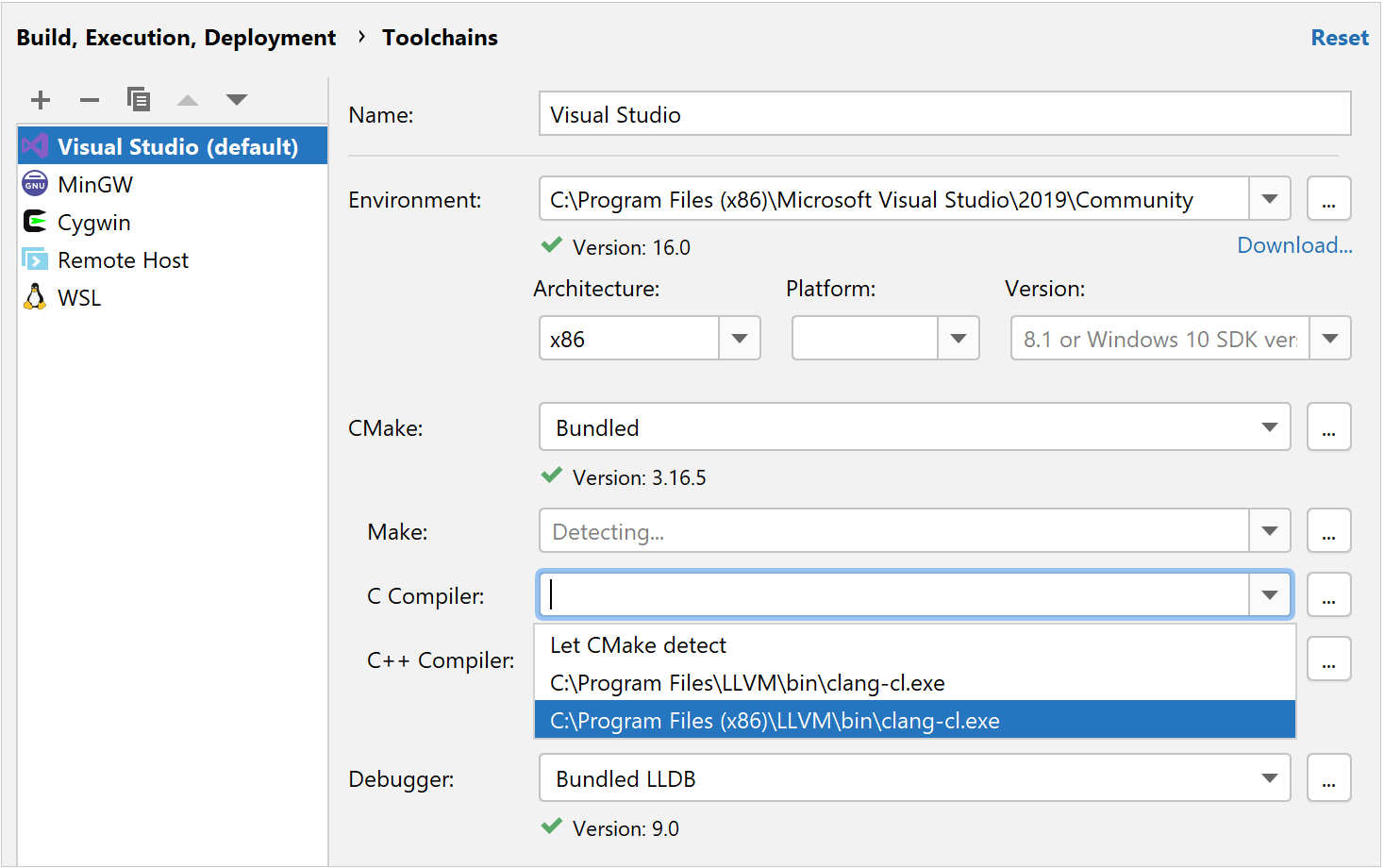Click the Make Detecting field

click(x=894, y=531)
